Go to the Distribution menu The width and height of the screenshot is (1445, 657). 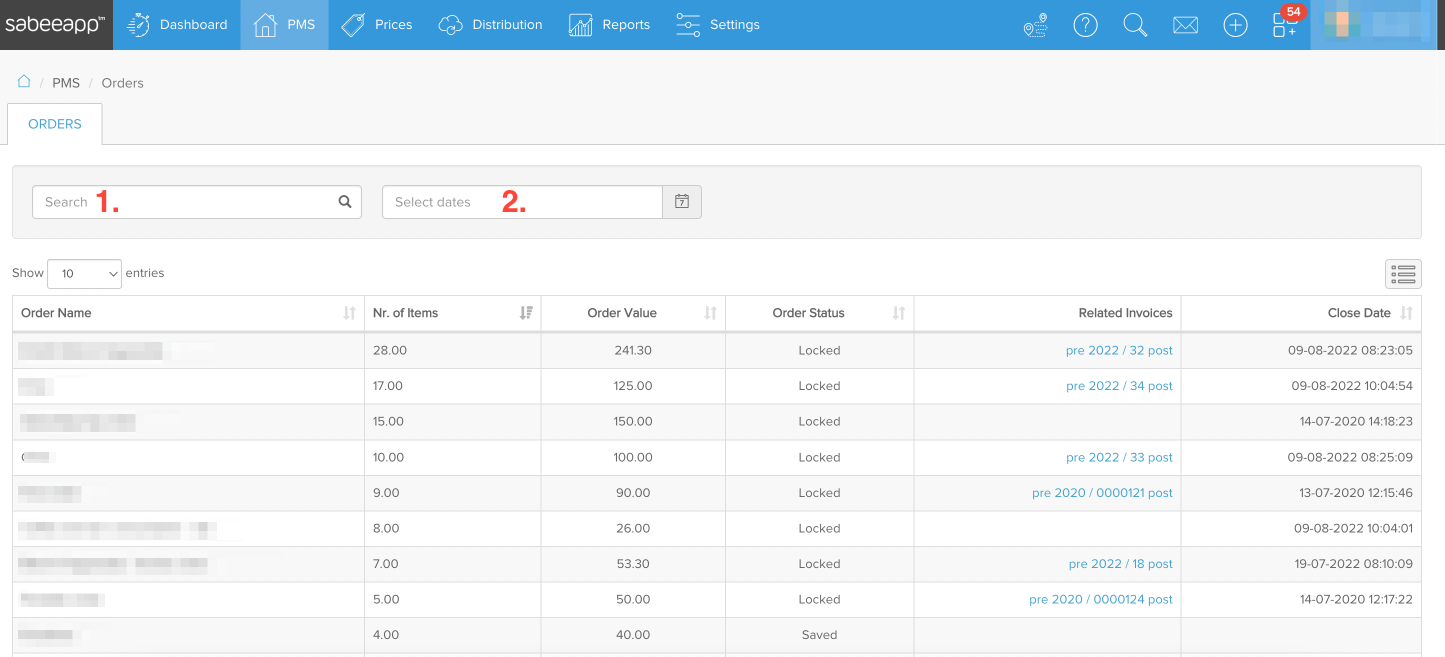pos(491,25)
